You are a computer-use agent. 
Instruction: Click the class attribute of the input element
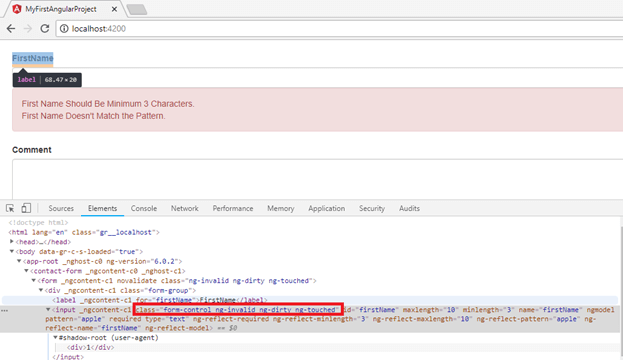[x=238, y=310]
